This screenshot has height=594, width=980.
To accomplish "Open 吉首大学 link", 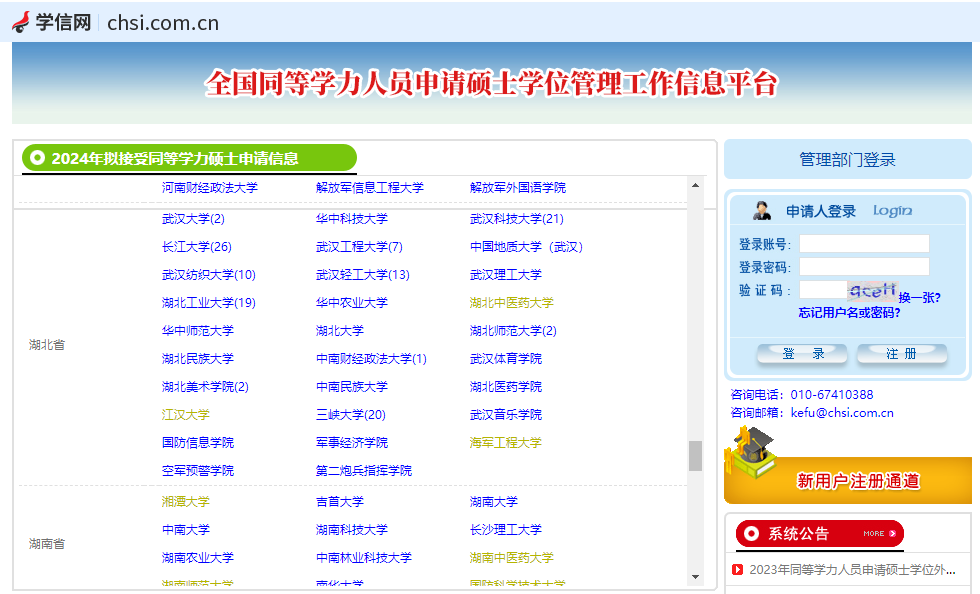I will coord(339,501).
